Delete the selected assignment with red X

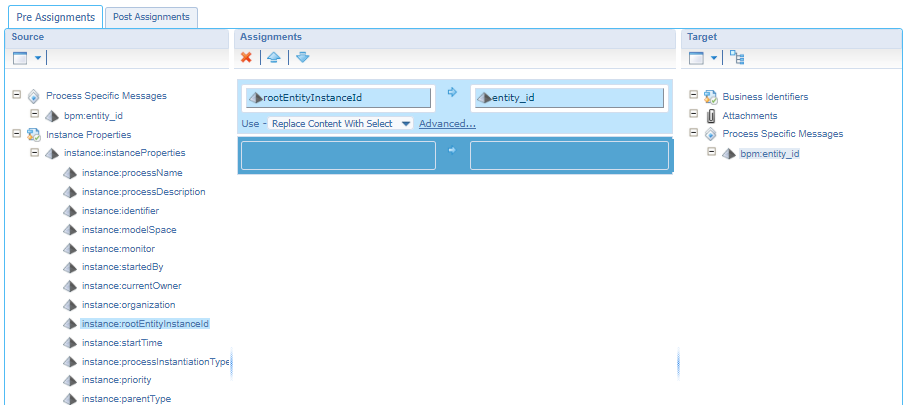(246, 58)
